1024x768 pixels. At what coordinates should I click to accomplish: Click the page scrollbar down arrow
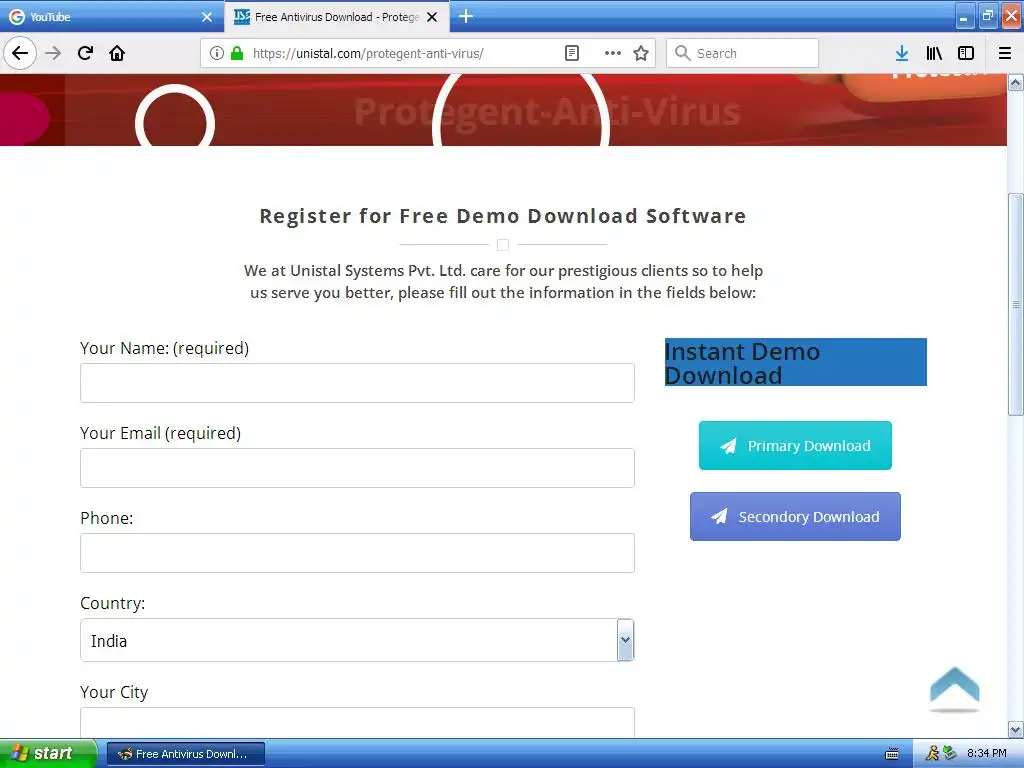[1015, 729]
